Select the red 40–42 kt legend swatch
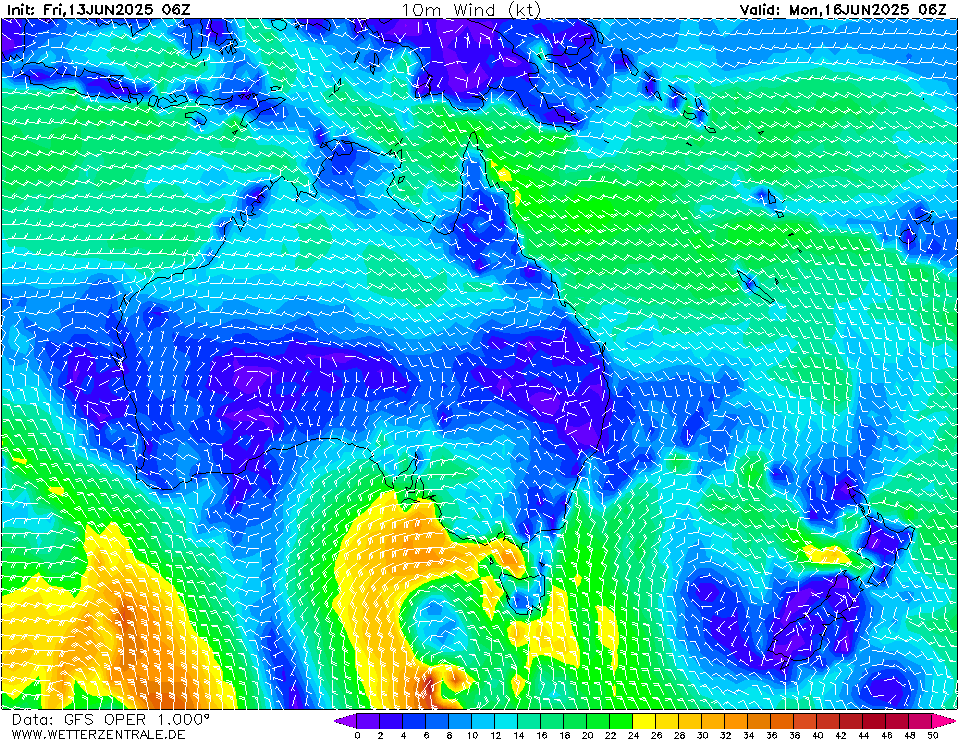Screen dimensions: 959x741 pyautogui.click(x=829, y=720)
